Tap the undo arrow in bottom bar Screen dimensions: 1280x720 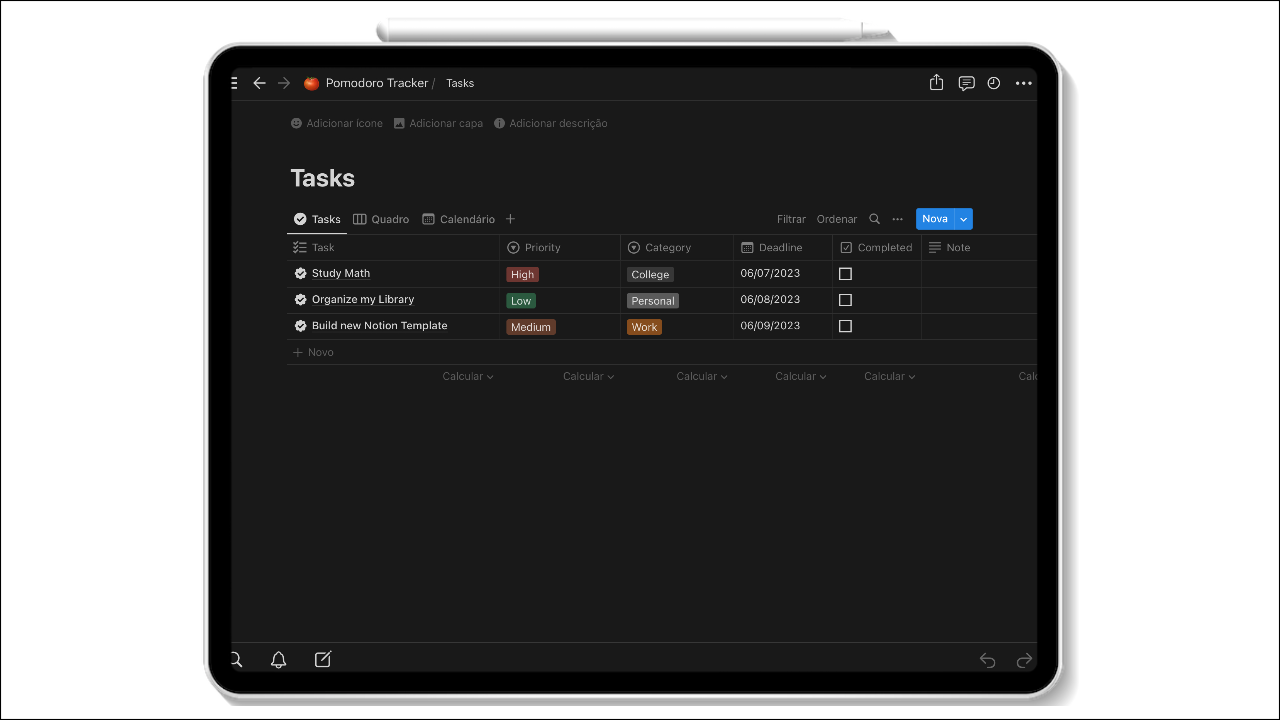[987, 660]
